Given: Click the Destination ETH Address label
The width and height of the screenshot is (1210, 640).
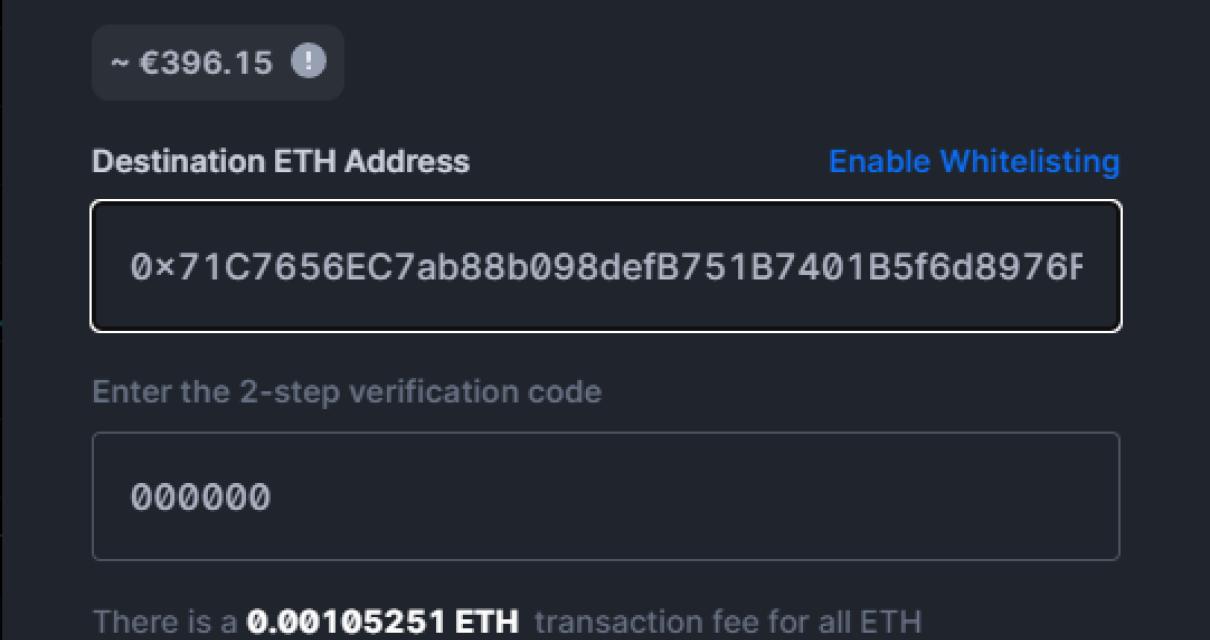Looking at the screenshot, I should (280, 161).
